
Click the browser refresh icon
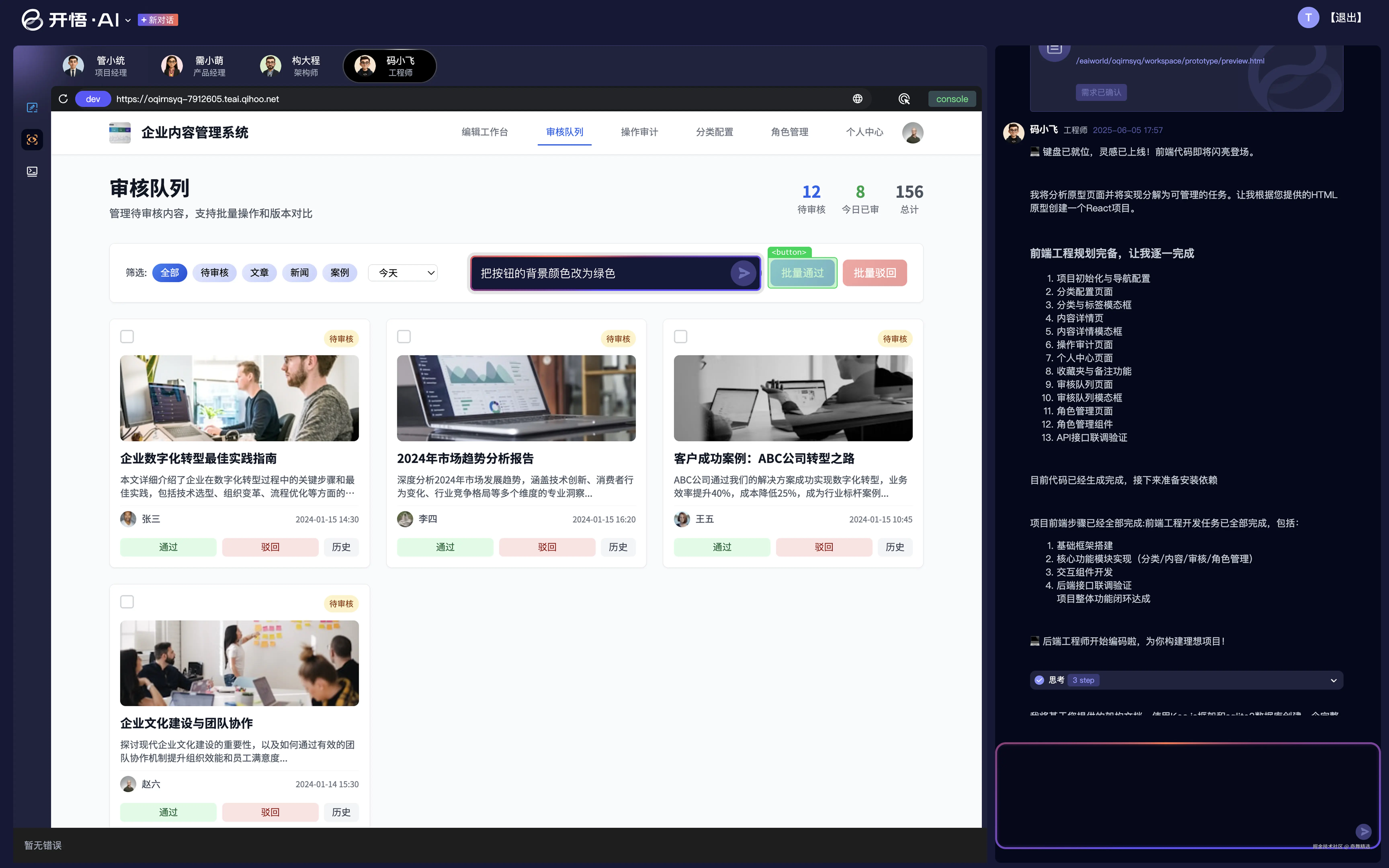click(x=63, y=99)
